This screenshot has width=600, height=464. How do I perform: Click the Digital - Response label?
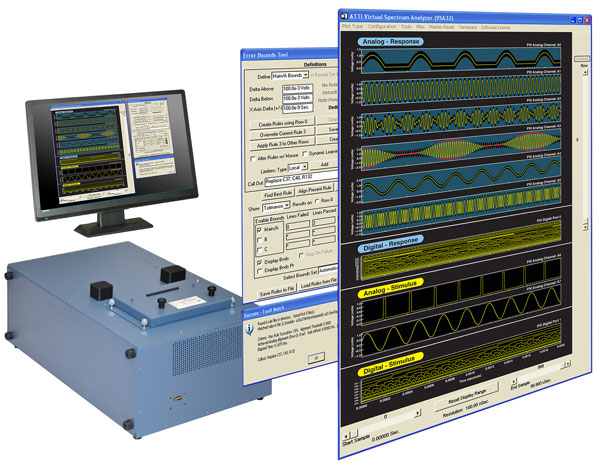pos(390,244)
